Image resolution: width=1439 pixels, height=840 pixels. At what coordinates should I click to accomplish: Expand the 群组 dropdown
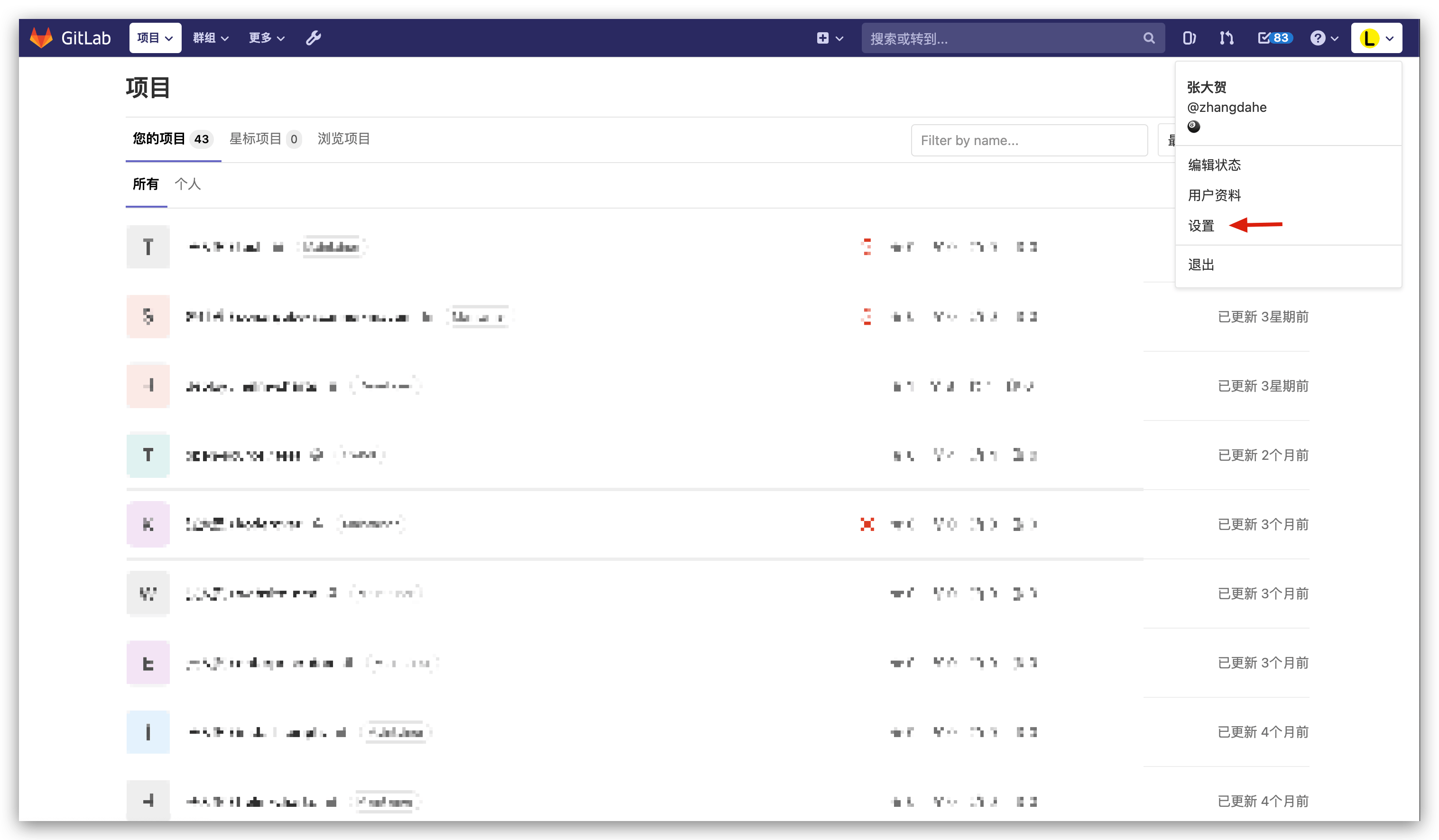click(210, 37)
